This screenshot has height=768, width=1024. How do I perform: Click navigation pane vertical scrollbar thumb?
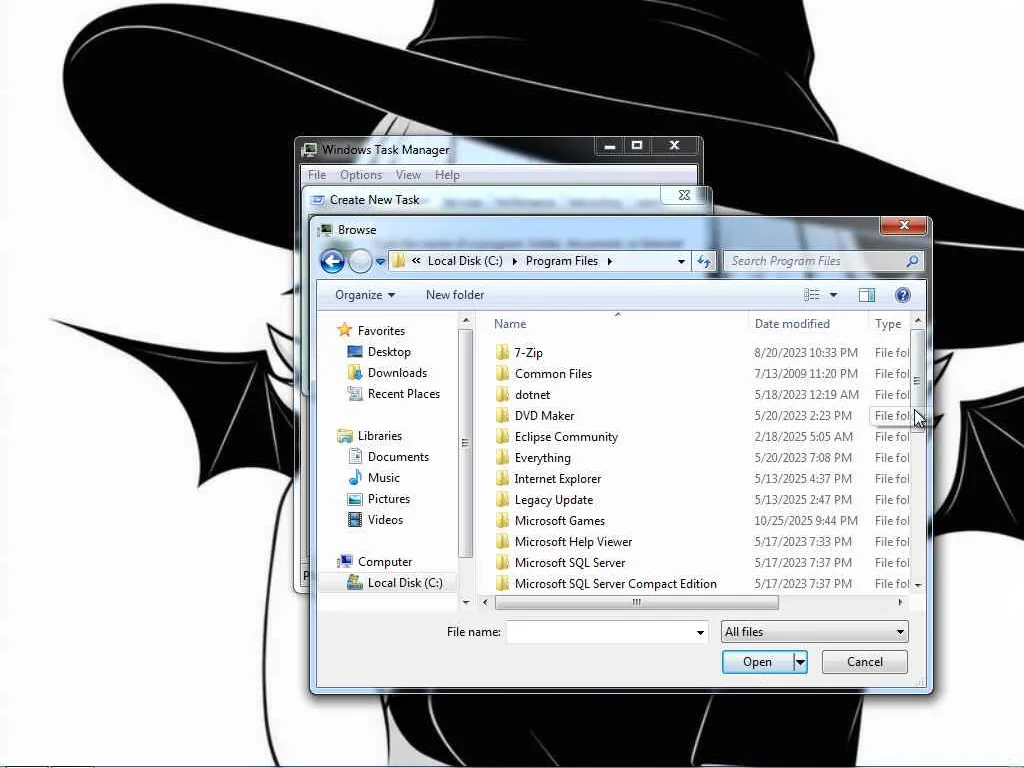pos(466,443)
